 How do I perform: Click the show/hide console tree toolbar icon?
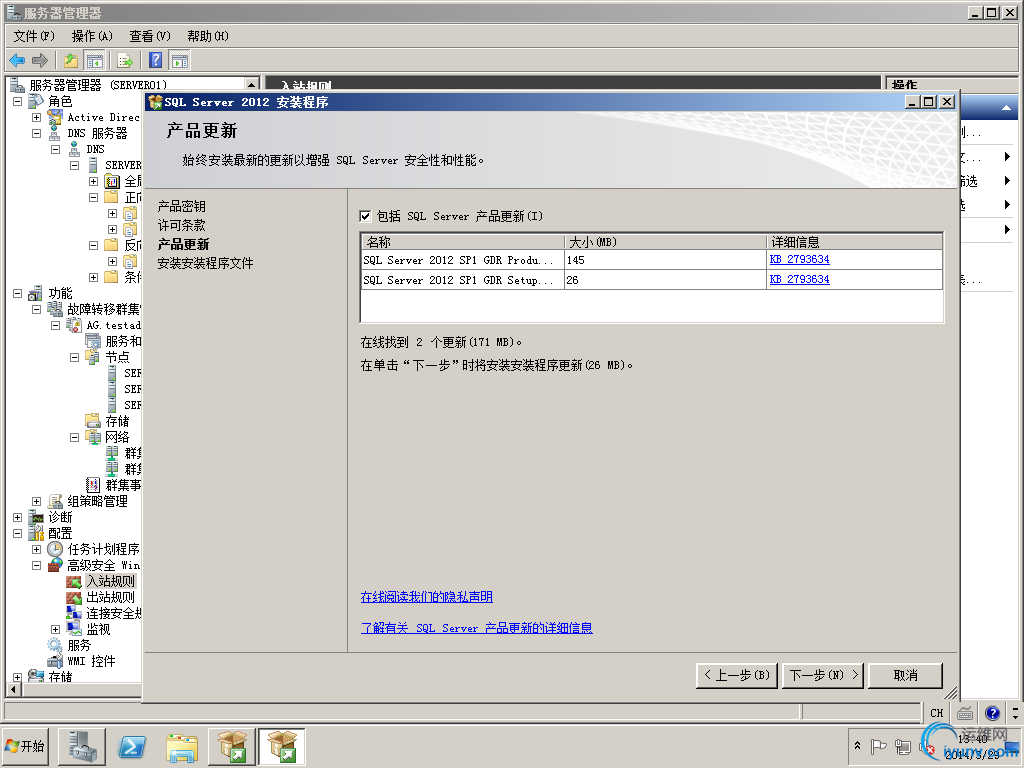click(x=95, y=60)
